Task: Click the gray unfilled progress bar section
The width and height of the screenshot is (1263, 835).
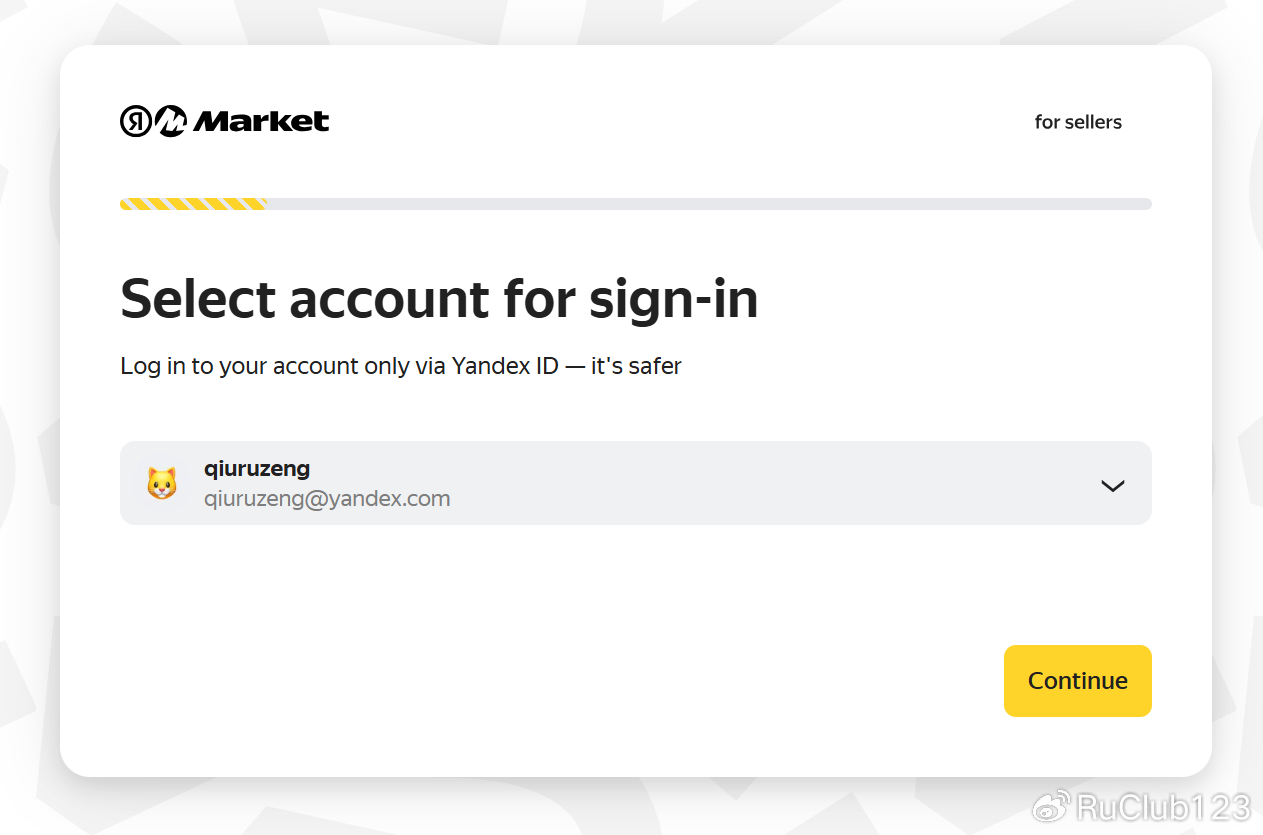Action: pos(709,204)
